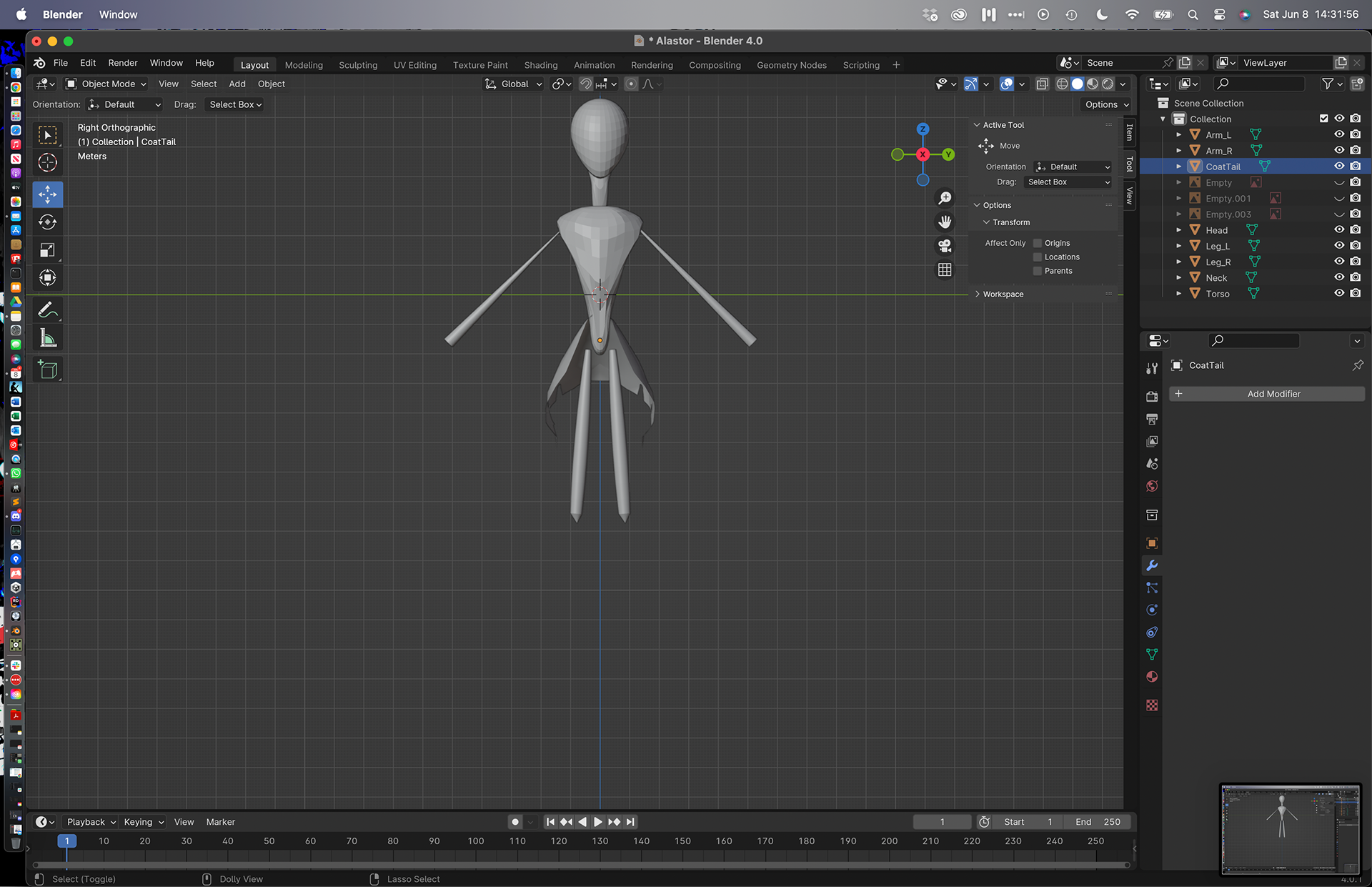Expand the CoatTail outliner entry

1178,167
